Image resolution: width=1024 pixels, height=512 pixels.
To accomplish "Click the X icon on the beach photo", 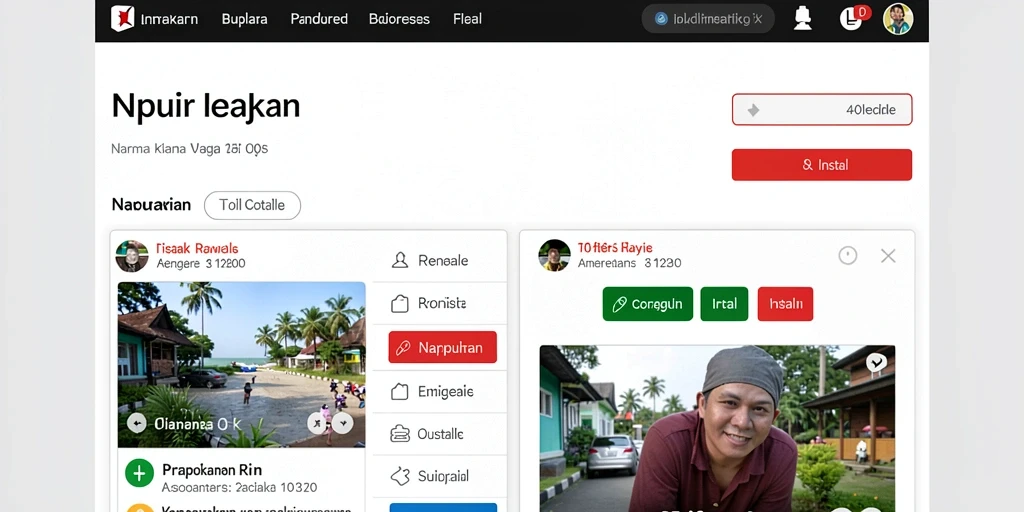I will tap(317, 423).
